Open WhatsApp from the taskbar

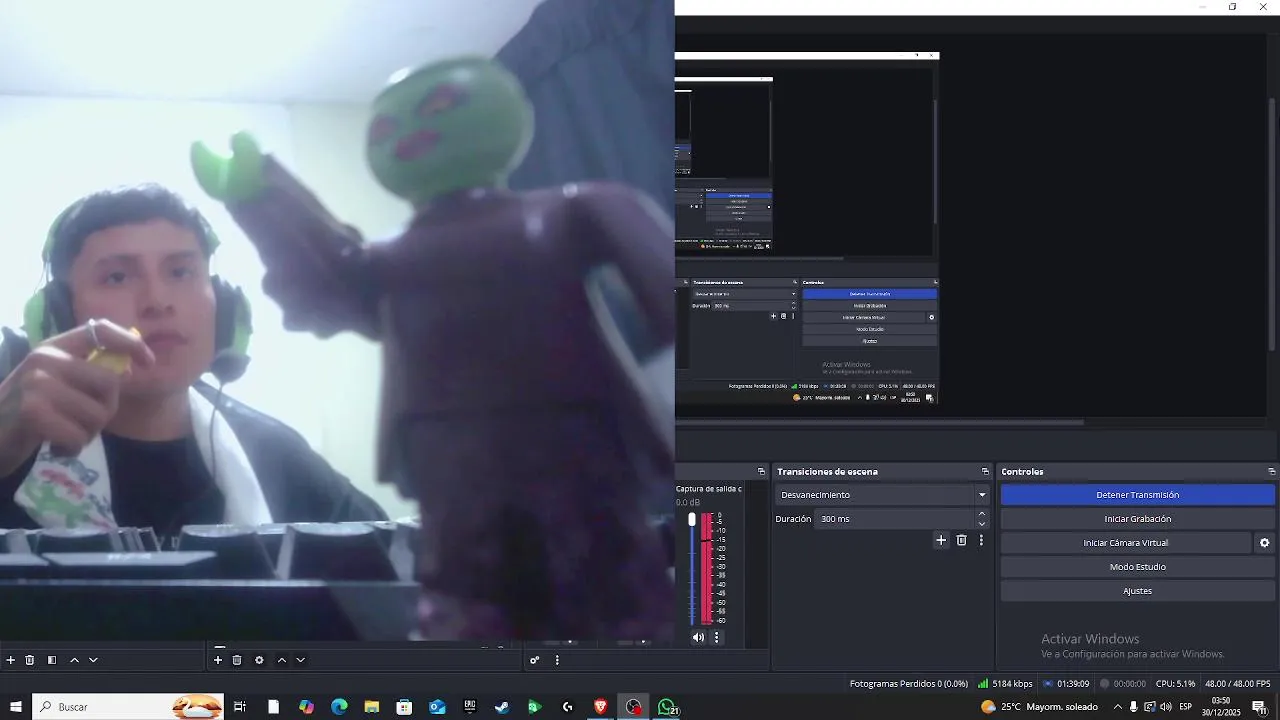(667, 707)
